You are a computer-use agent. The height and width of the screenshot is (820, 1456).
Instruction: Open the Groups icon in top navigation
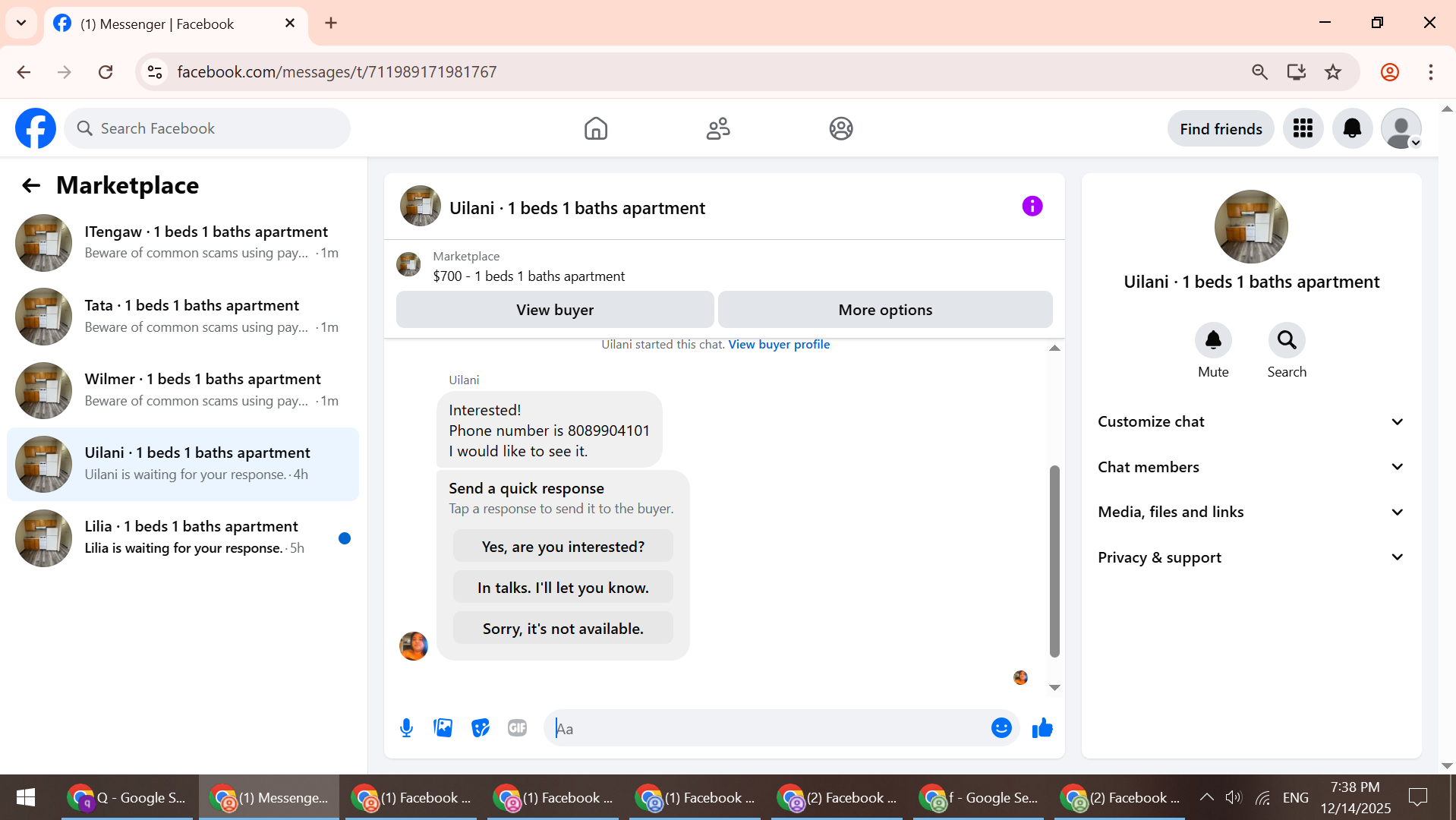(x=841, y=128)
